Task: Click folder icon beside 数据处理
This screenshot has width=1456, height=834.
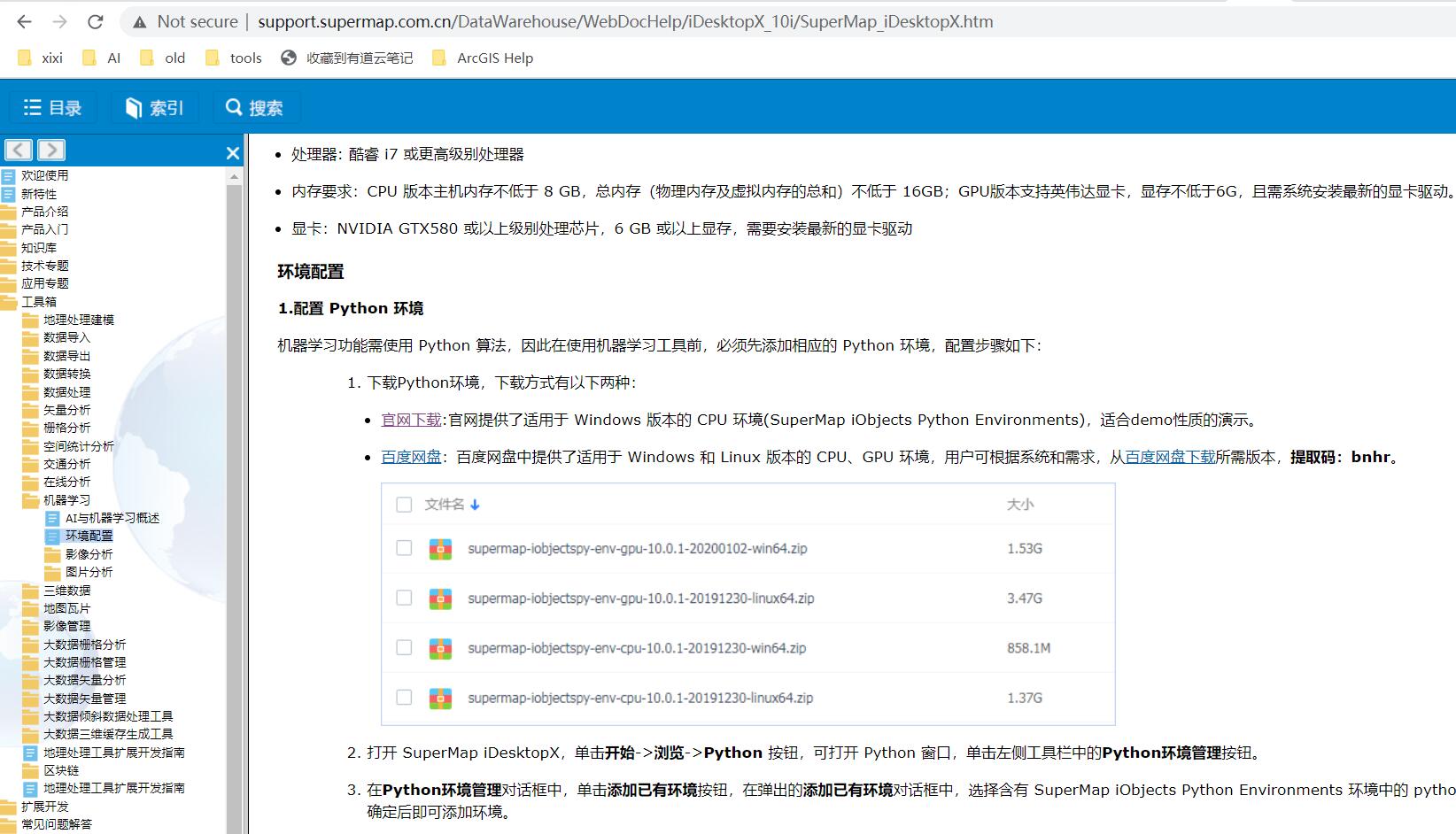Action: tap(31, 392)
